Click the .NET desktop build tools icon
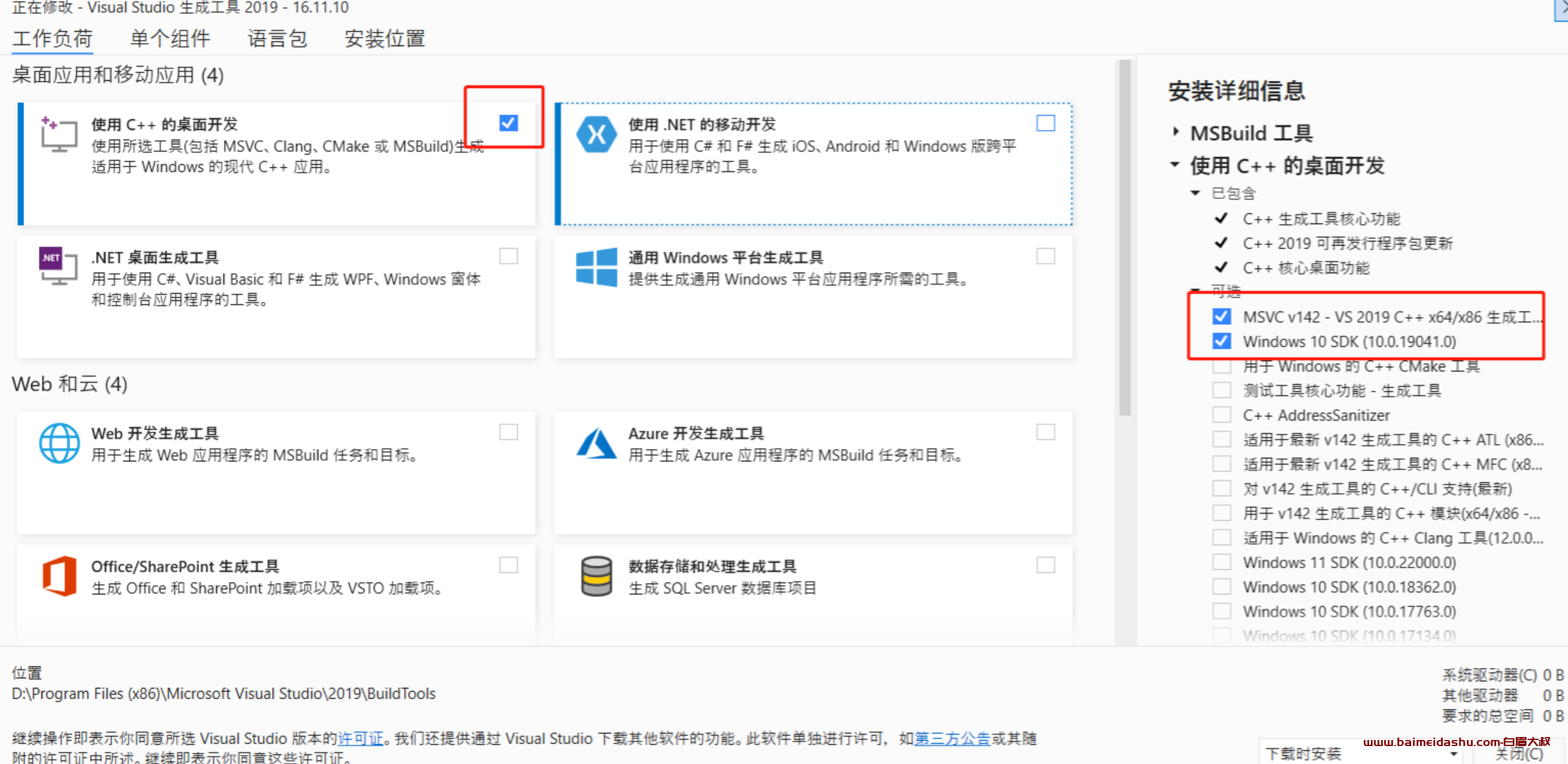 [59, 266]
